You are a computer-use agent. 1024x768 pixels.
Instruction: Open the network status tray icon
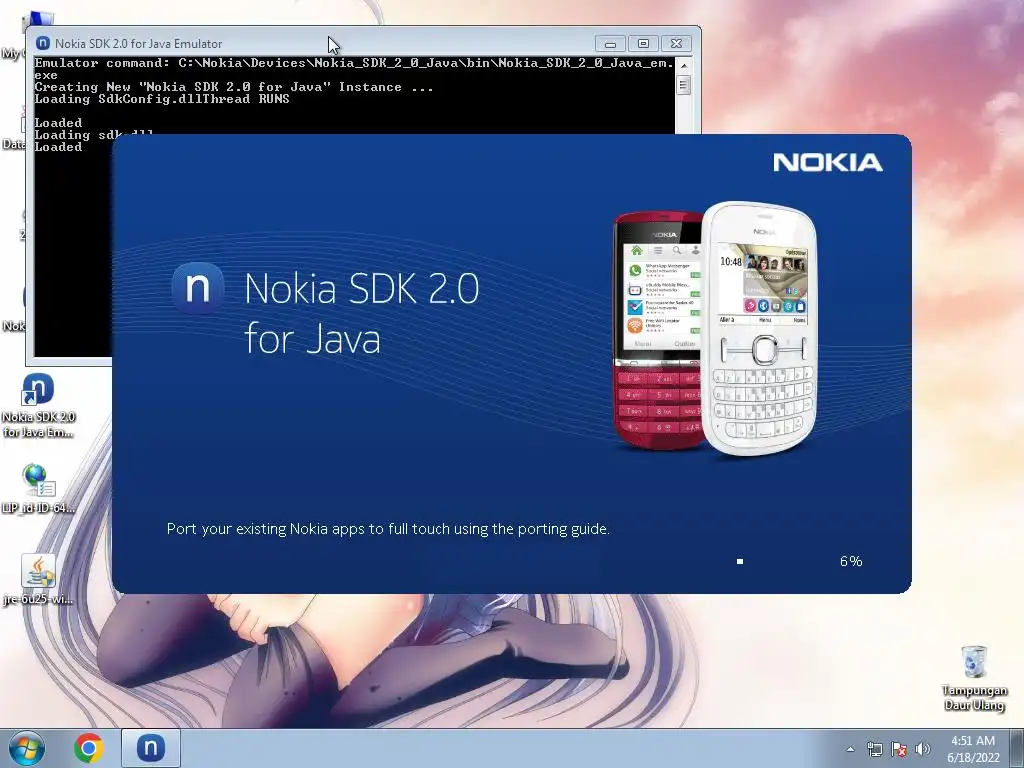[874, 749]
